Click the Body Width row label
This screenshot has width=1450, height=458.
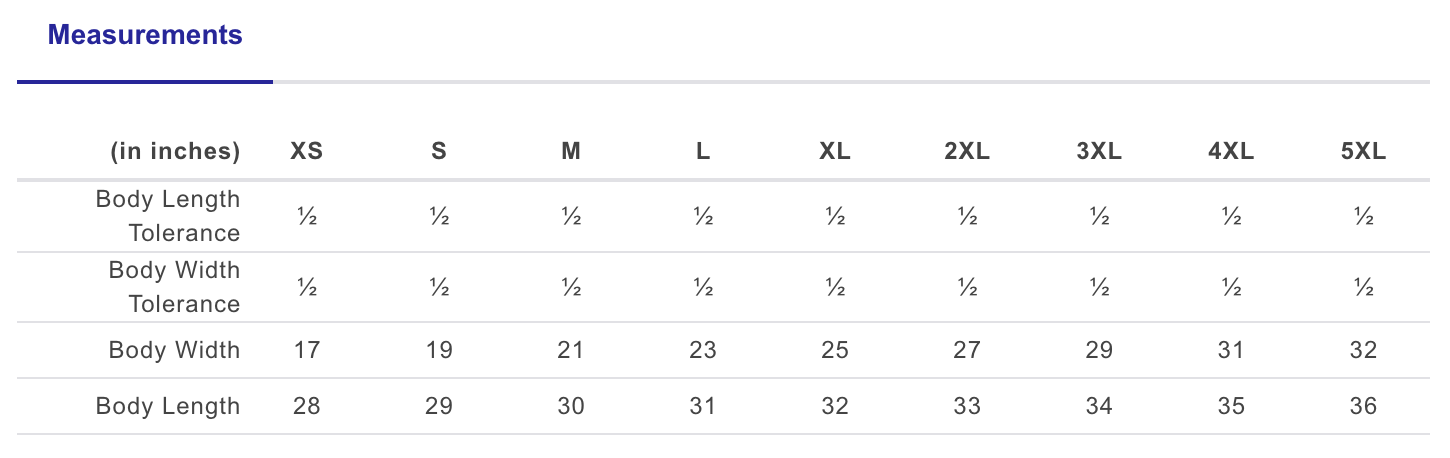[175, 350]
